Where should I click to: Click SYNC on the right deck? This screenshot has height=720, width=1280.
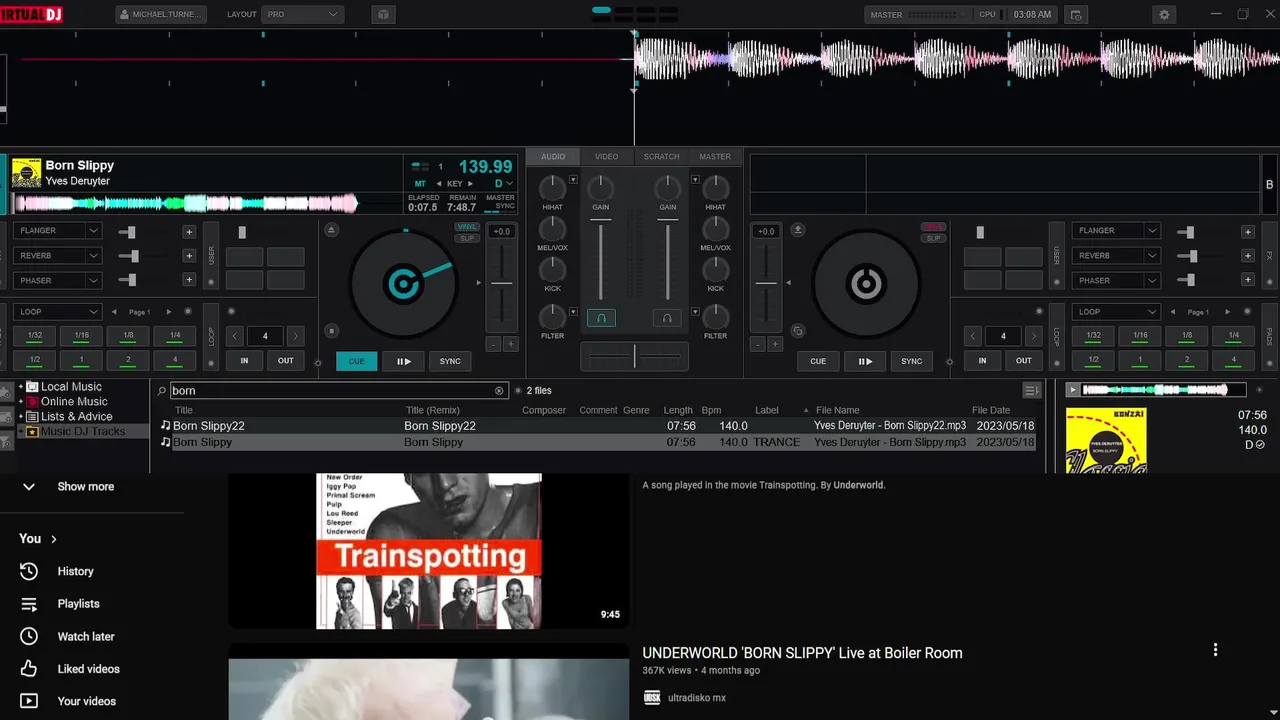[912, 361]
